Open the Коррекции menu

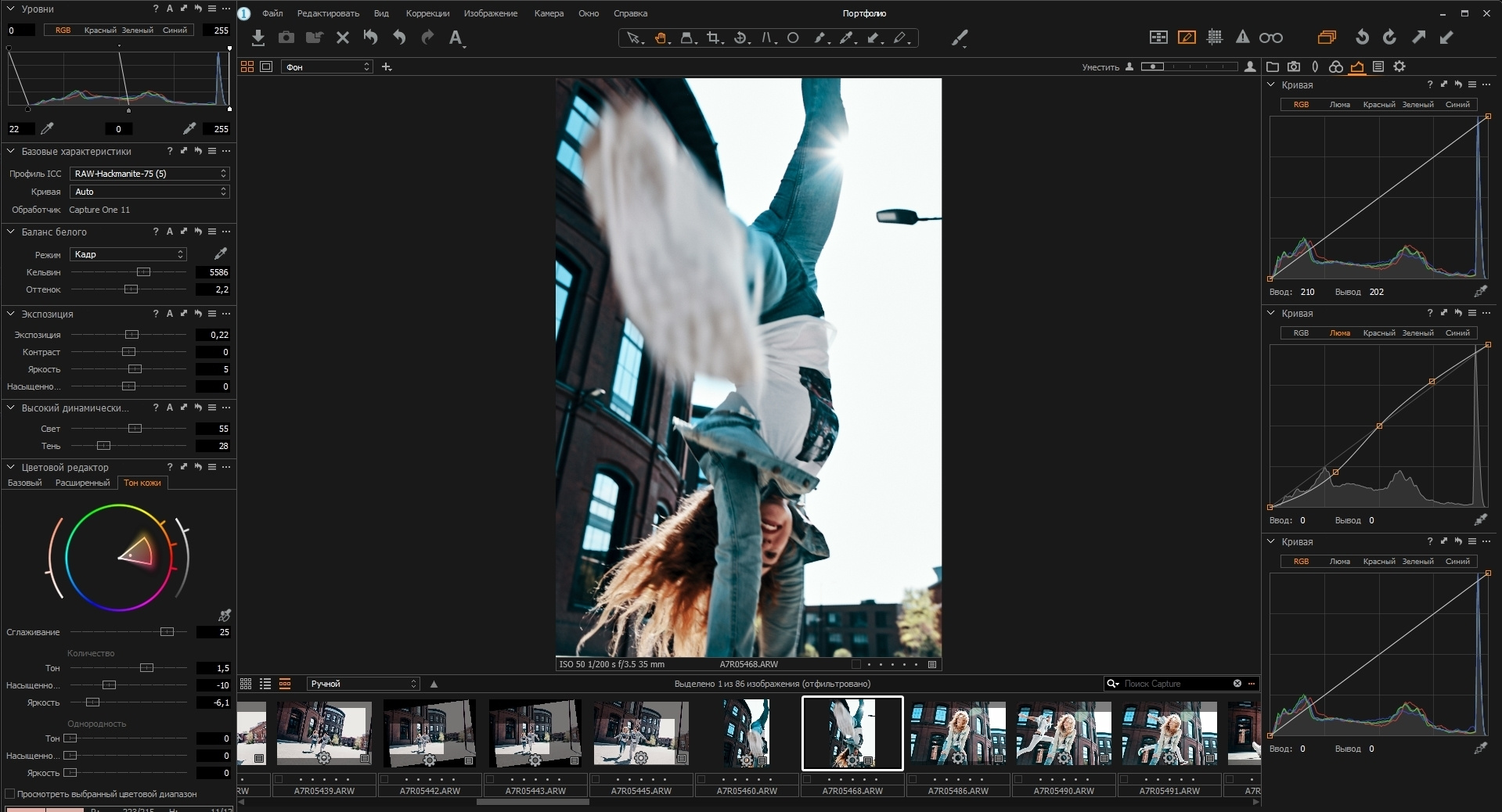click(x=427, y=13)
